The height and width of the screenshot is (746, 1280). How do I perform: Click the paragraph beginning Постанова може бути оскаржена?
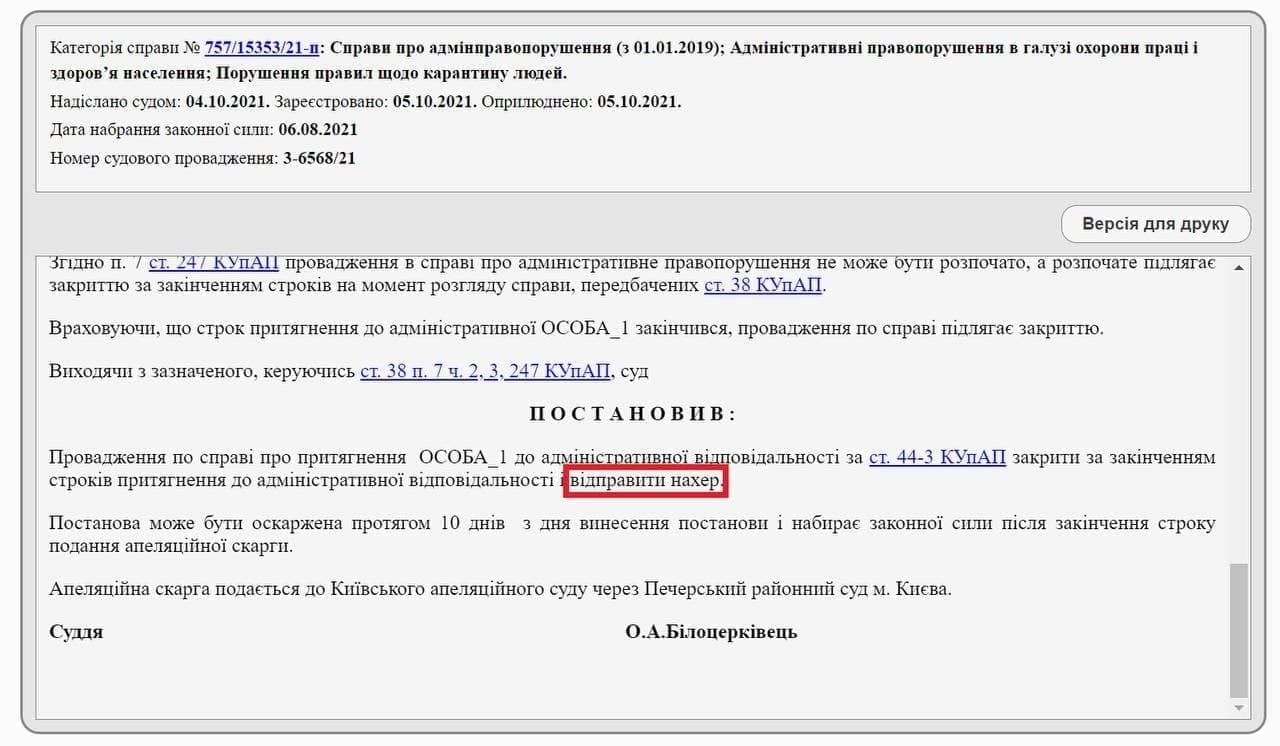click(x=632, y=534)
